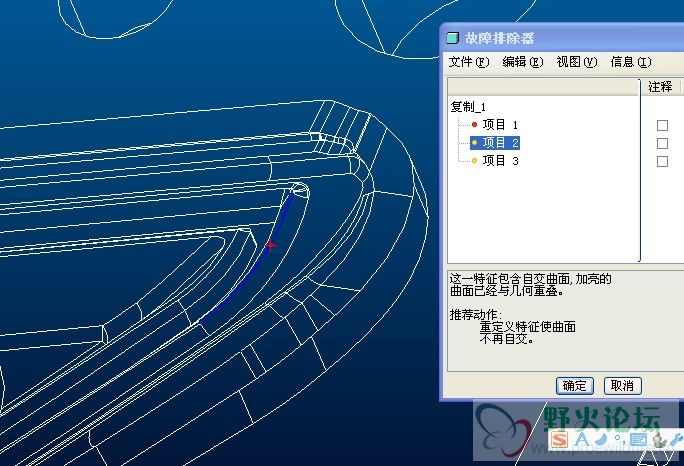Toggle the IME English/Chinese A icon
Image resolution: width=684 pixels, height=466 pixels.
[582, 439]
